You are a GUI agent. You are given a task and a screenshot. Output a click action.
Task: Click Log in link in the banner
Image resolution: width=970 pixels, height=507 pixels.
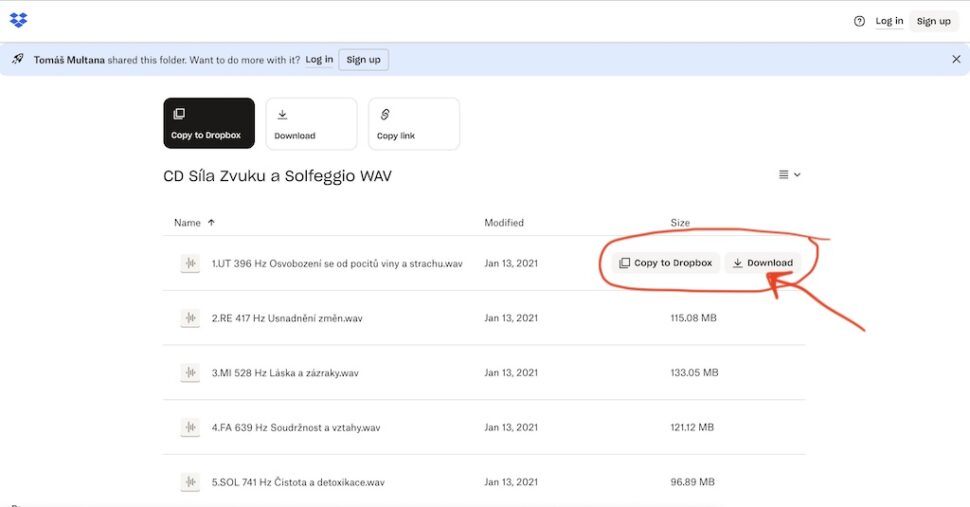tap(319, 59)
